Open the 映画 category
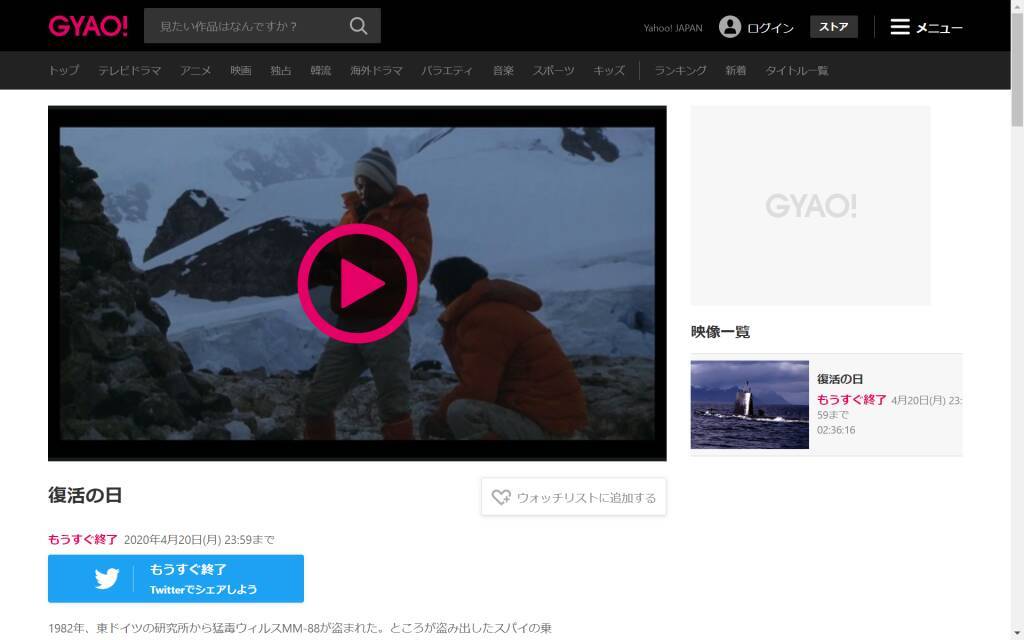The width and height of the screenshot is (1024, 640). click(x=240, y=71)
